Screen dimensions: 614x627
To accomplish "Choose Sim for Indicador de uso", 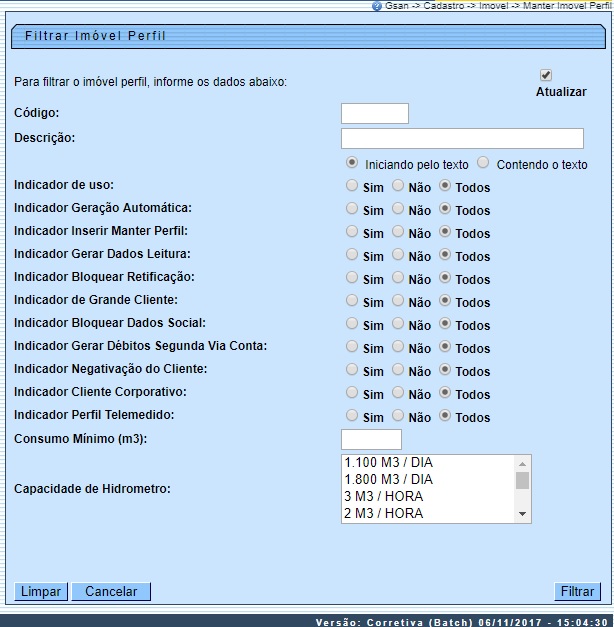I will 351,185.
